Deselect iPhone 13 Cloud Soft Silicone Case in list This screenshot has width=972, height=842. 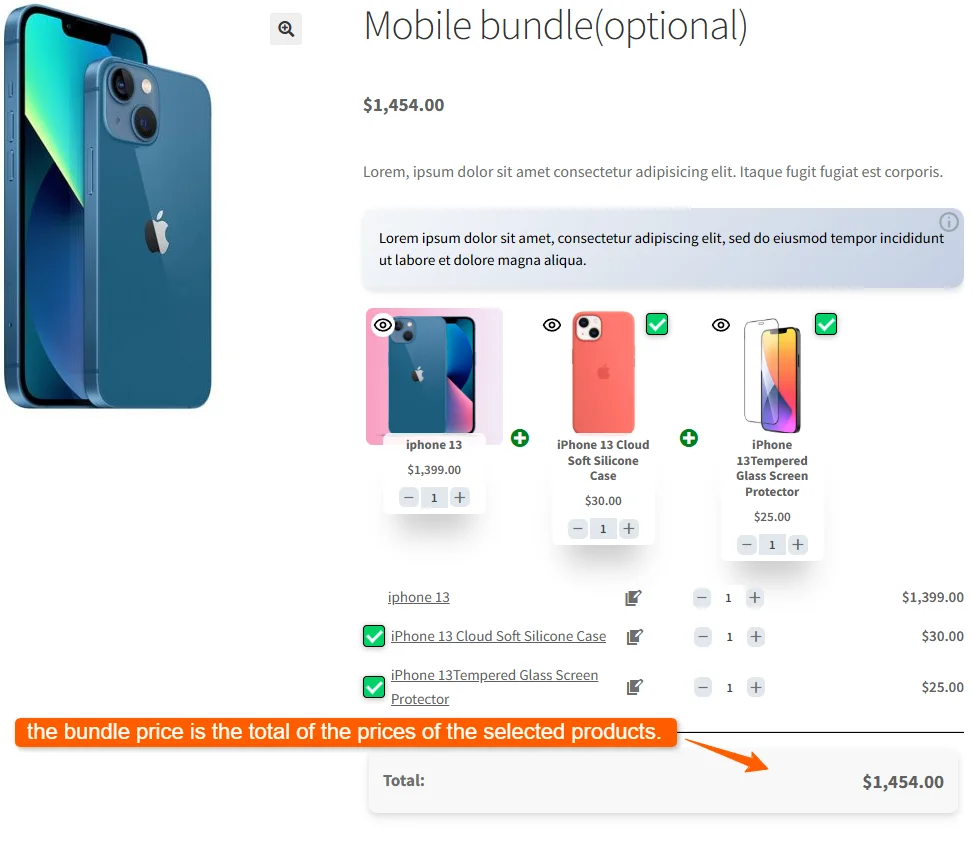coord(374,637)
